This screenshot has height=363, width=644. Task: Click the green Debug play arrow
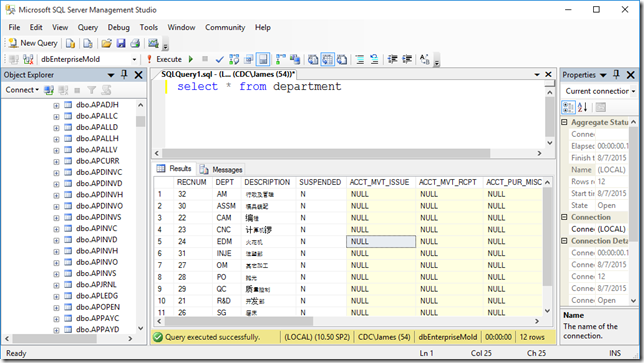coord(191,59)
